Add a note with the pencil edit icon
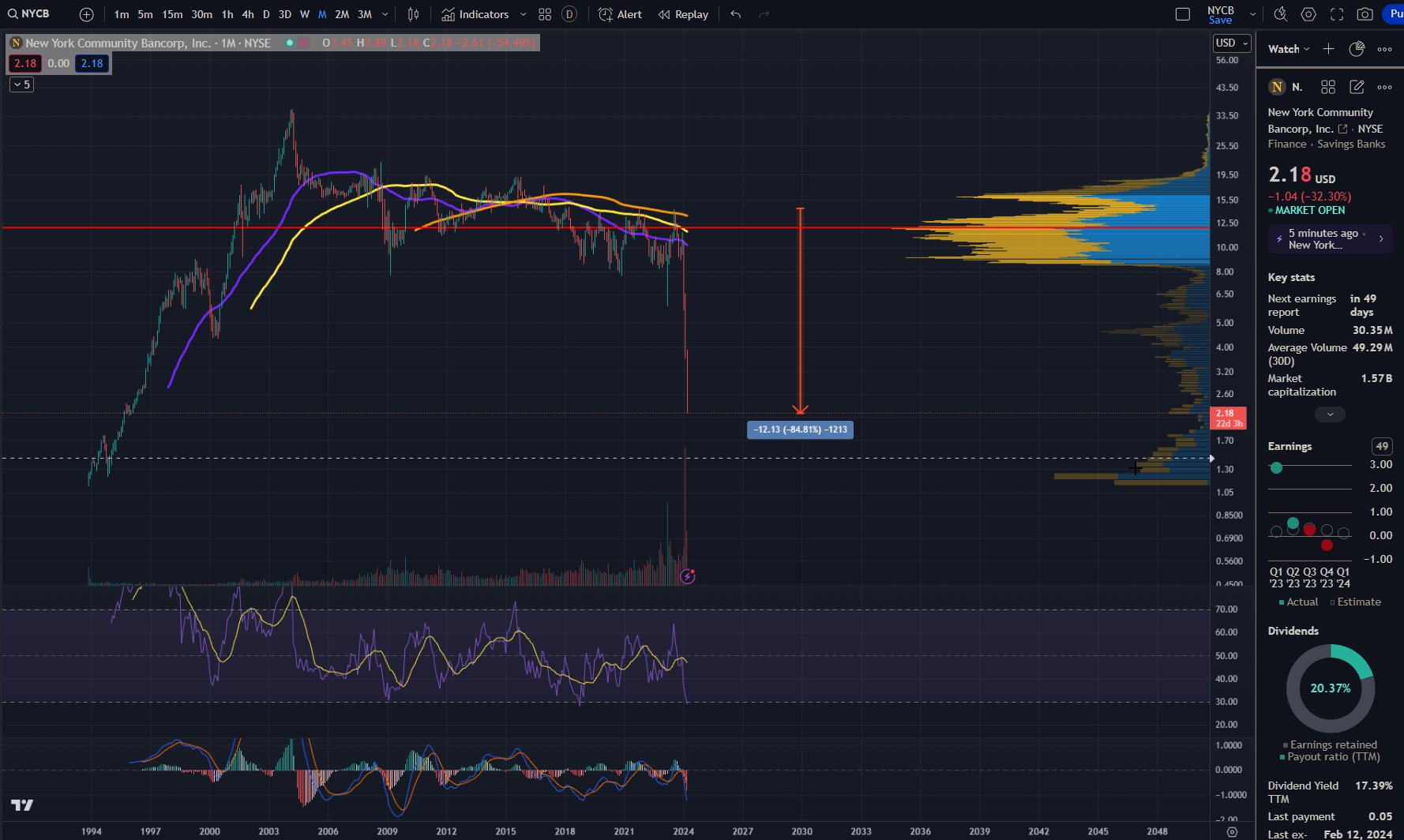The height and width of the screenshot is (840, 1404). coord(1357,87)
